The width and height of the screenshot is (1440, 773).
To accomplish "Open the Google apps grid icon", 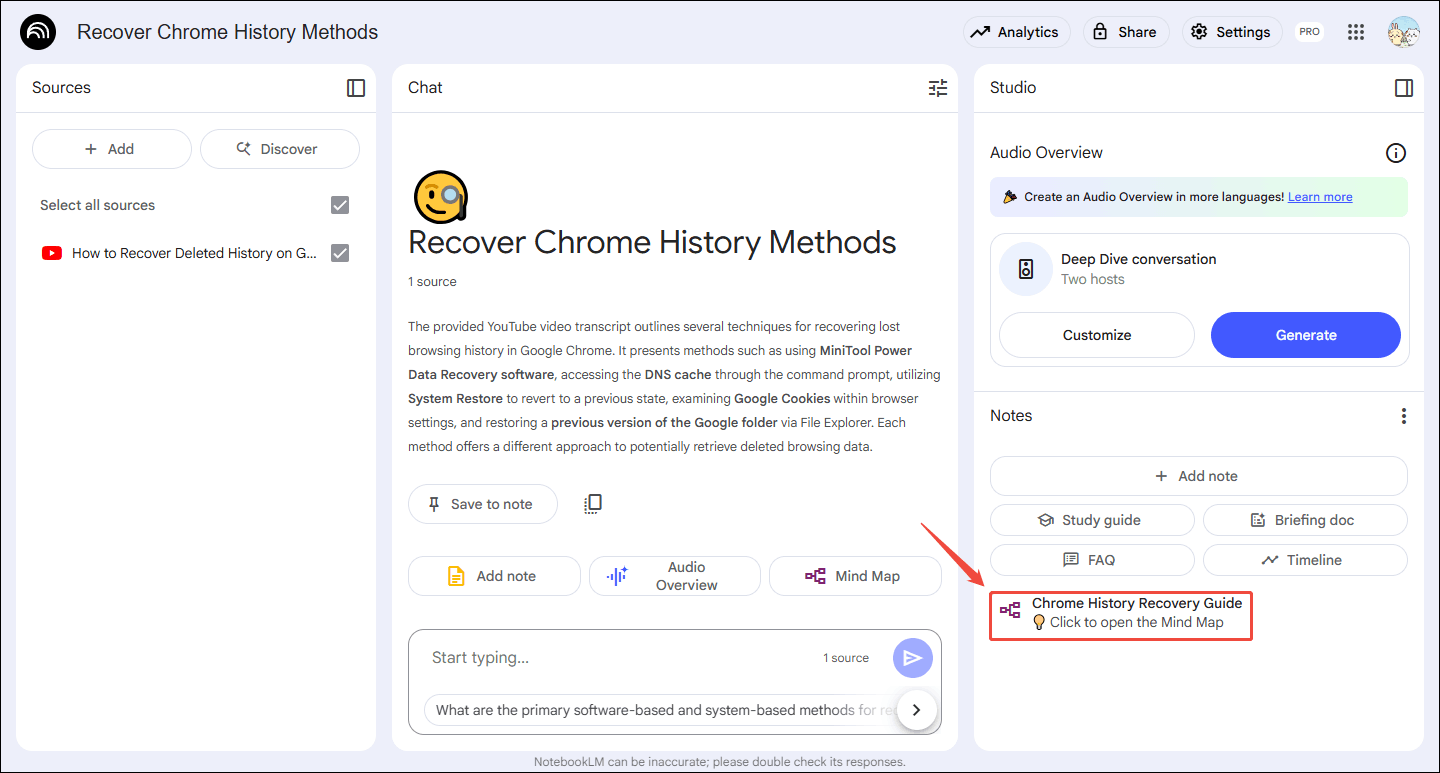I will [x=1356, y=32].
